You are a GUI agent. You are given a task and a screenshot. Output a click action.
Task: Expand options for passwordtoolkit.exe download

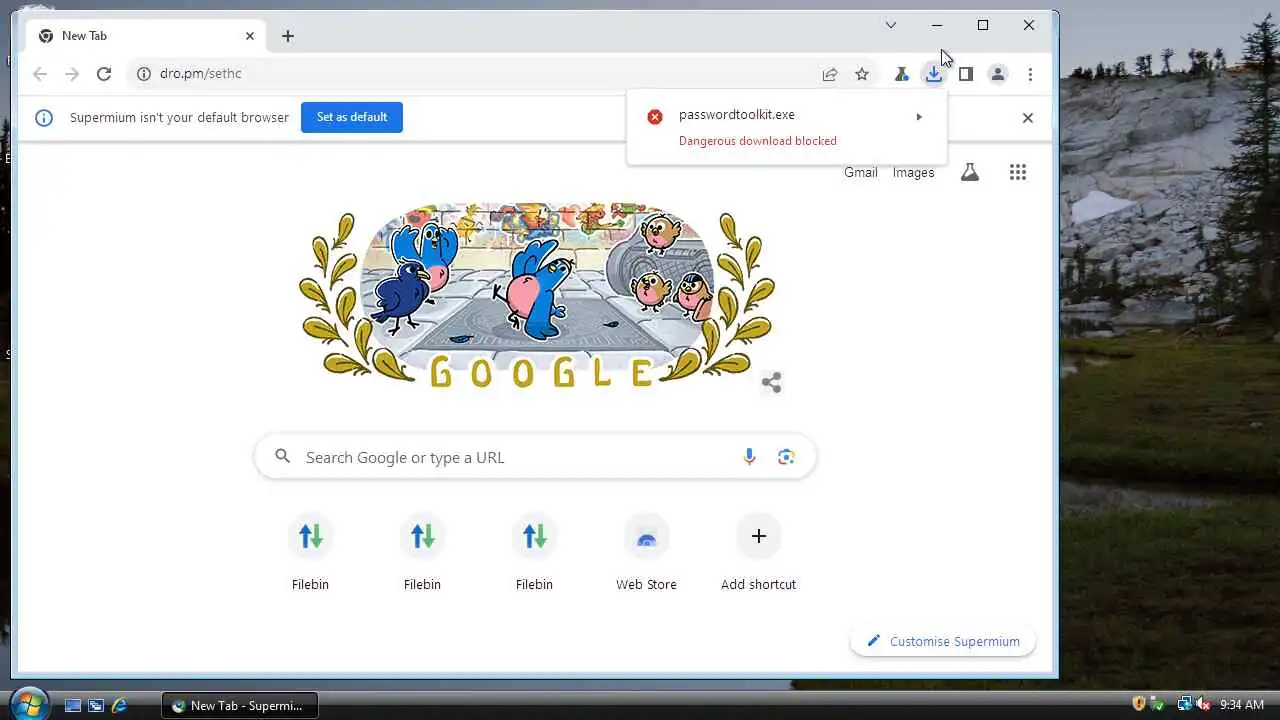tap(918, 117)
